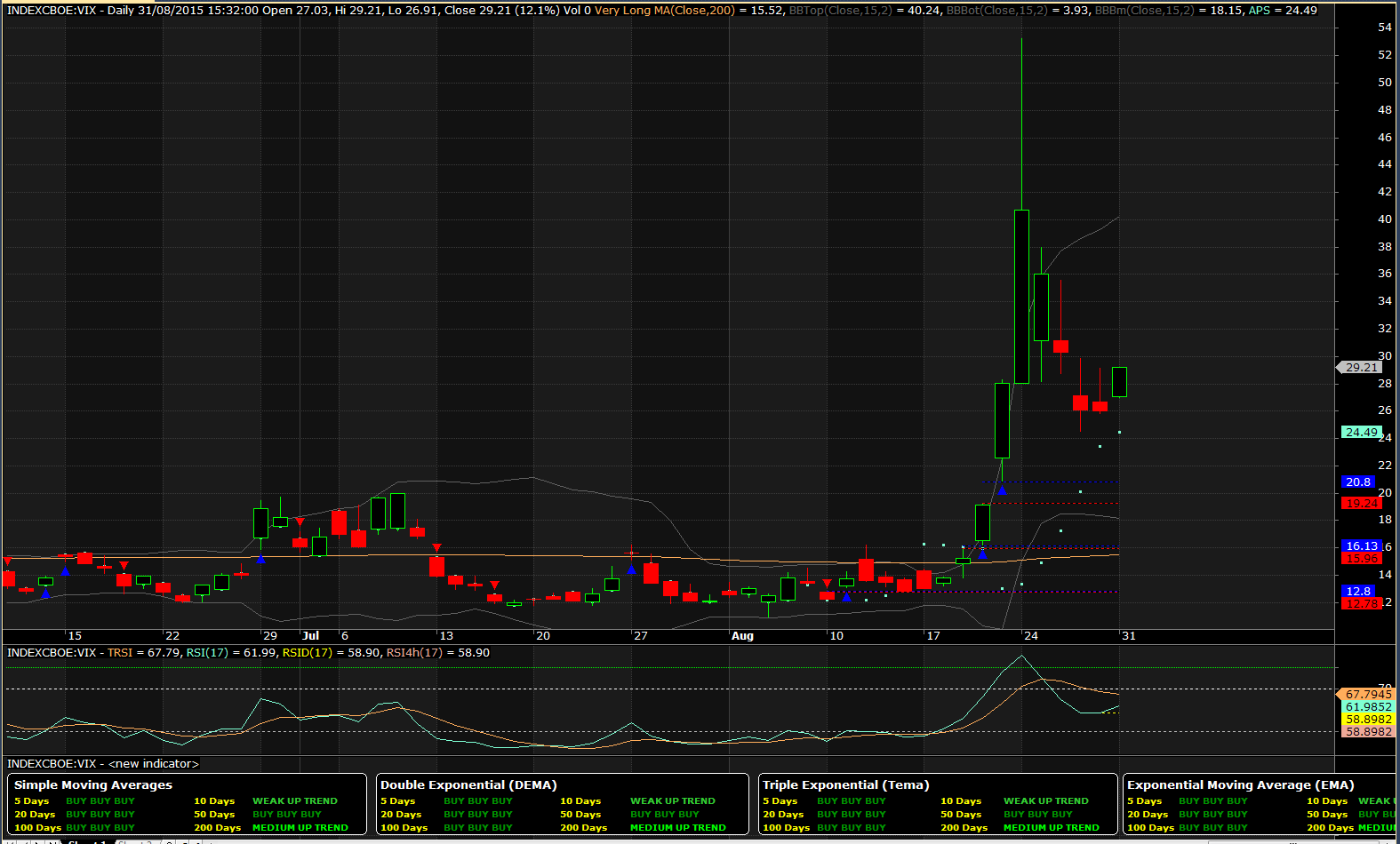This screenshot has height=844, width=1400.
Task: Click date 15 on the time axis
Action: pos(75,636)
